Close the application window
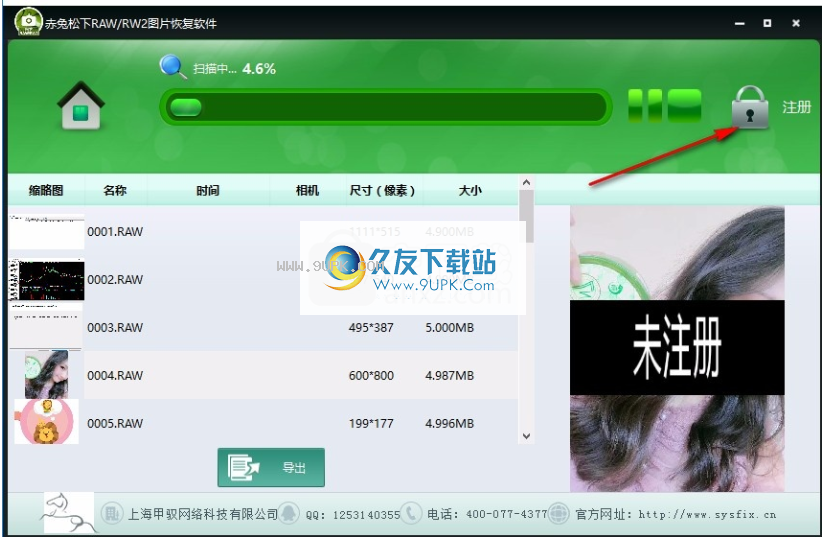 click(796, 23)
